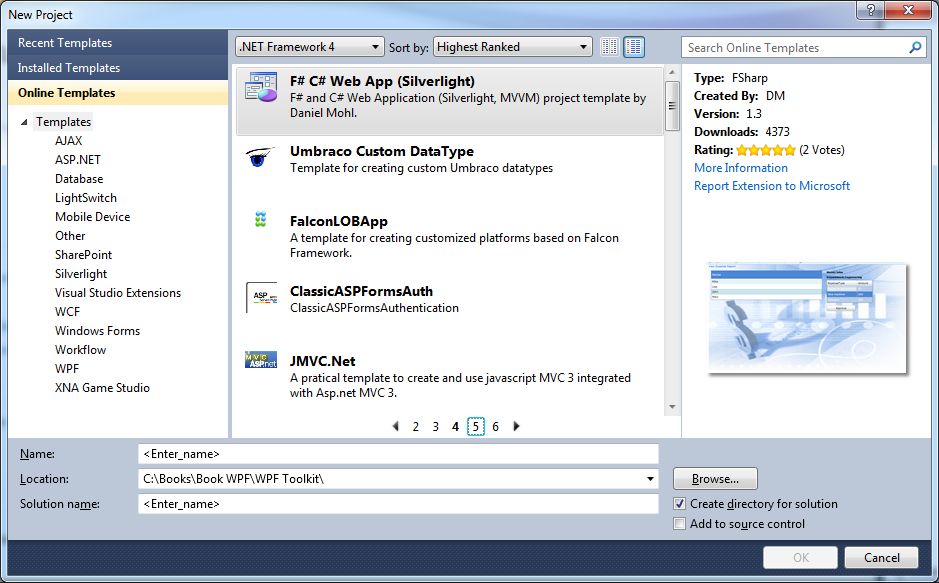Switch to small icons view mode
The image size is (939, 583).
(608, 46)
